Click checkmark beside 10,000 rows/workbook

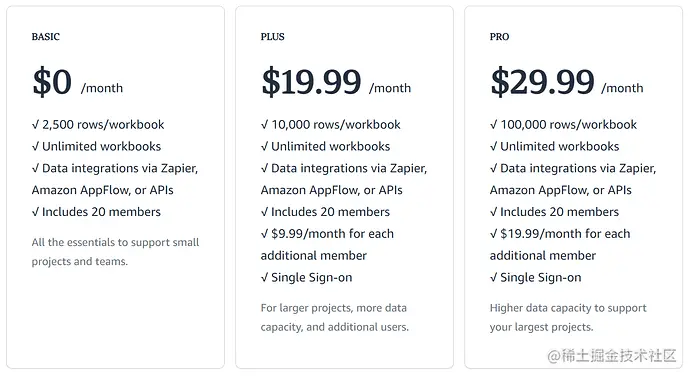pyautogui.click(x=264, y=125)
